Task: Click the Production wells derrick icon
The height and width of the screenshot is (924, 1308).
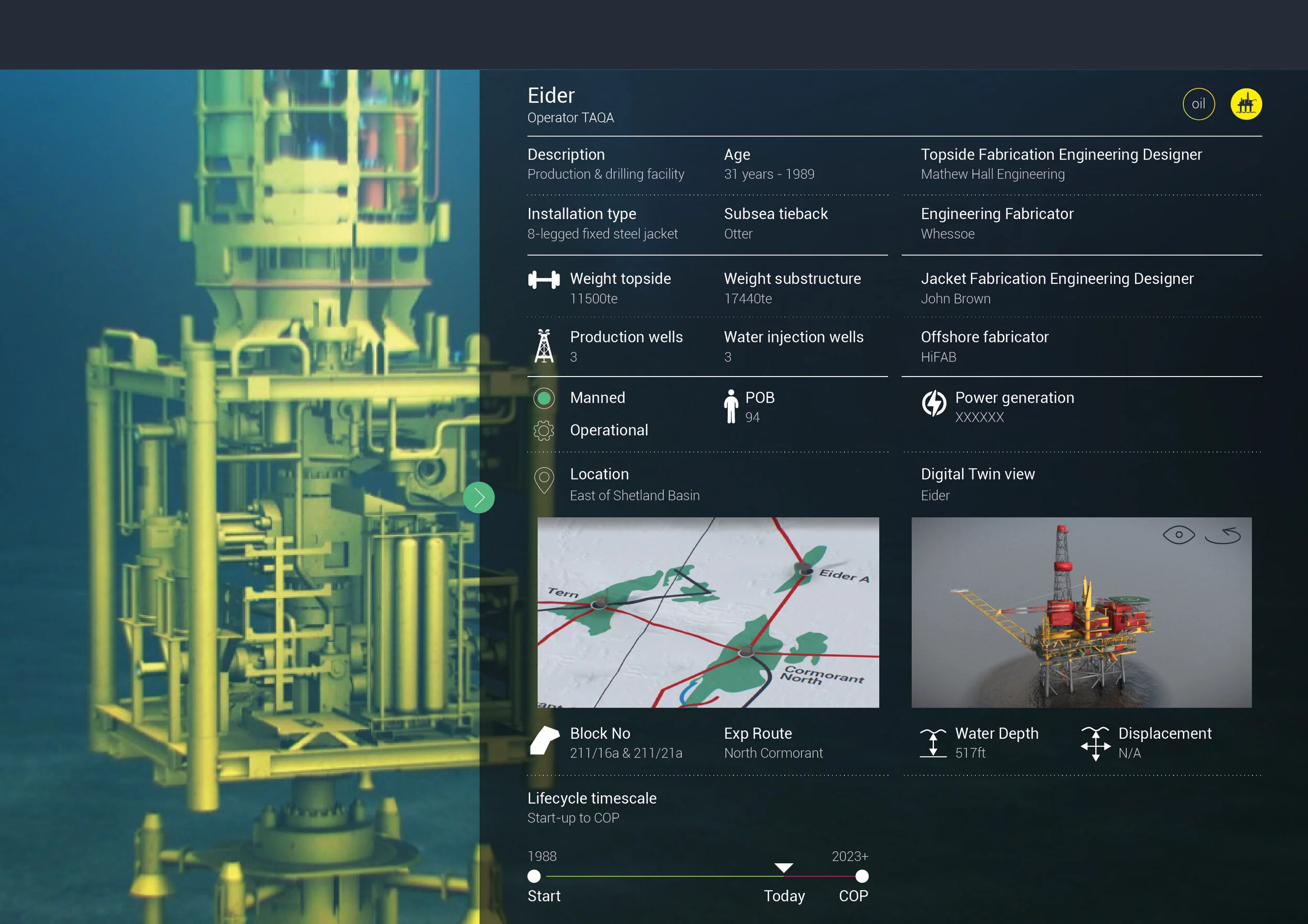Action: [544, 346]
